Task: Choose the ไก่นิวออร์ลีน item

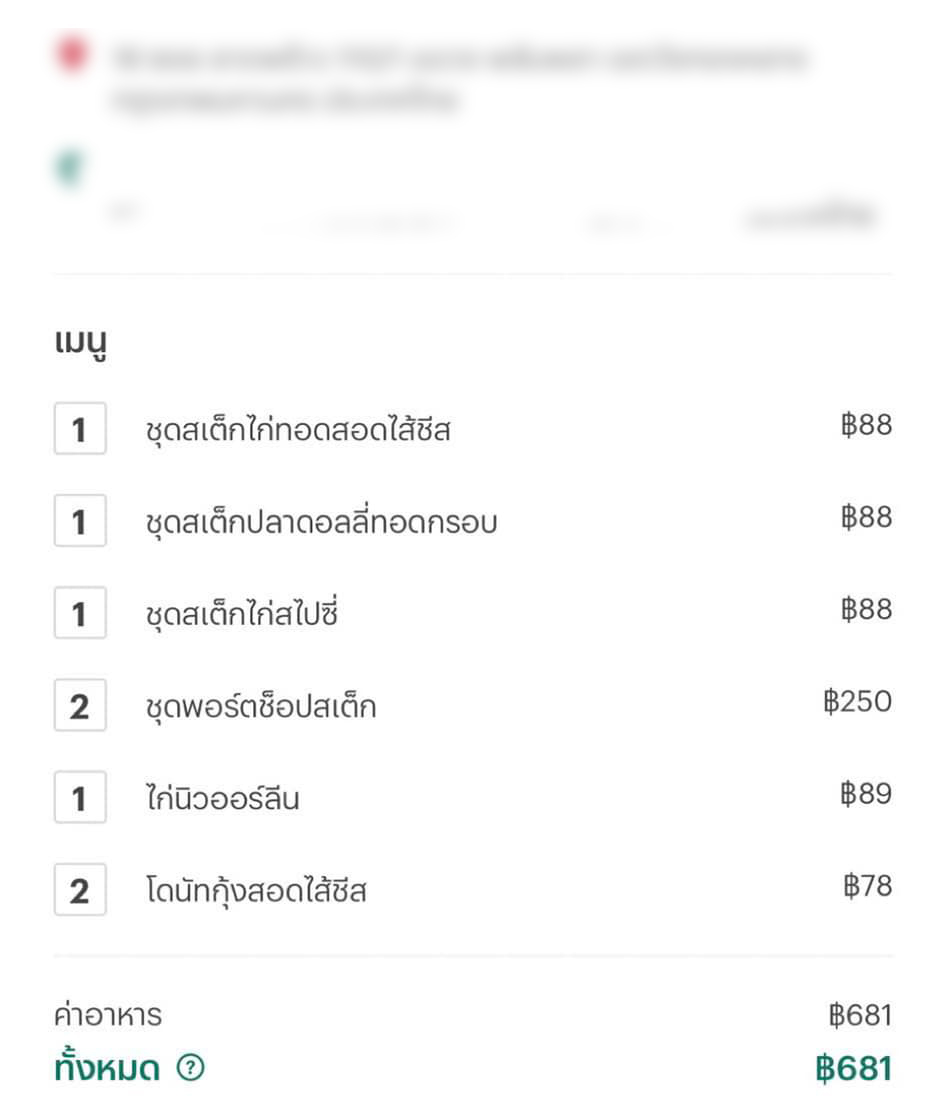Action: click(222, 799)
